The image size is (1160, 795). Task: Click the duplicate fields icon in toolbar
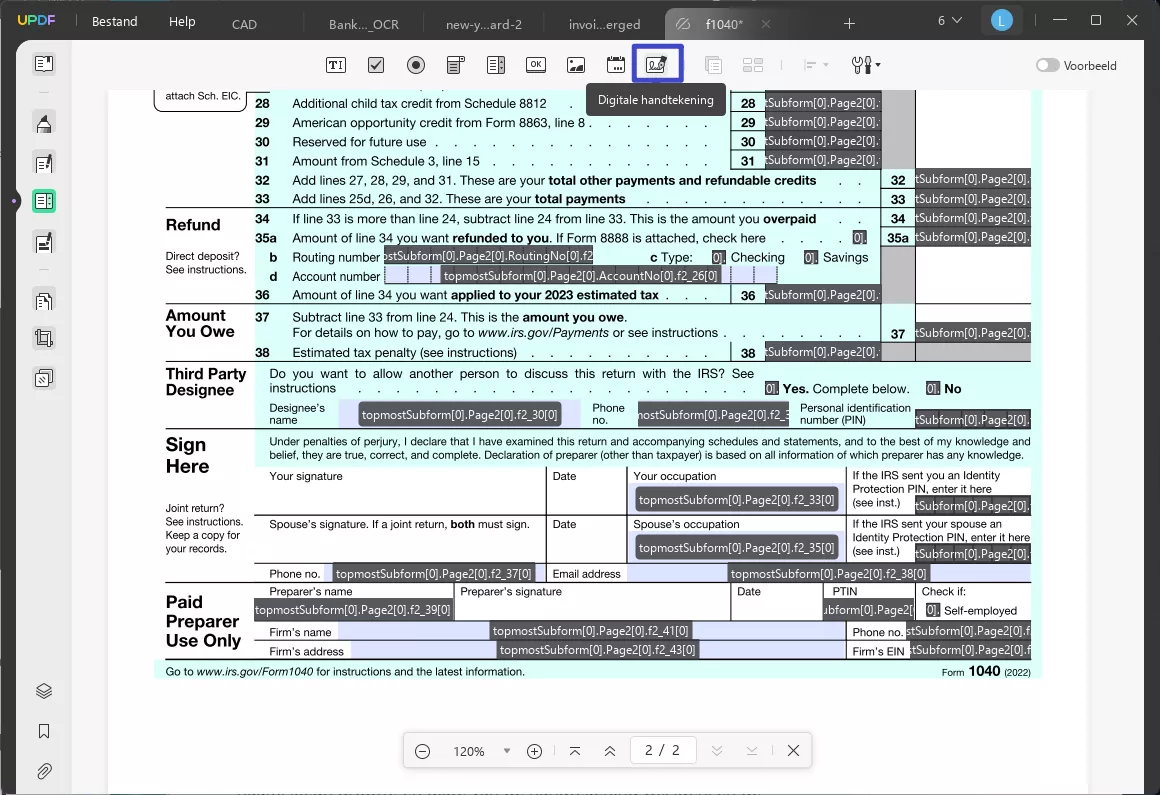click(x=713, y=65)
